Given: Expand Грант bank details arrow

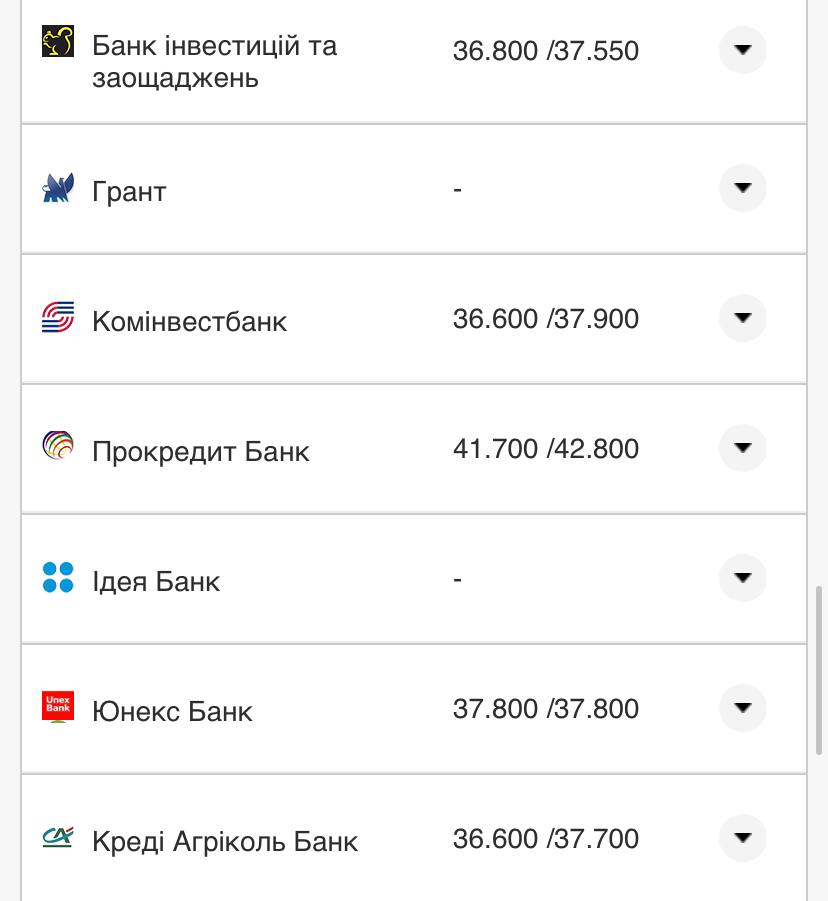Looking at the screenshot, I should (742, 188).
